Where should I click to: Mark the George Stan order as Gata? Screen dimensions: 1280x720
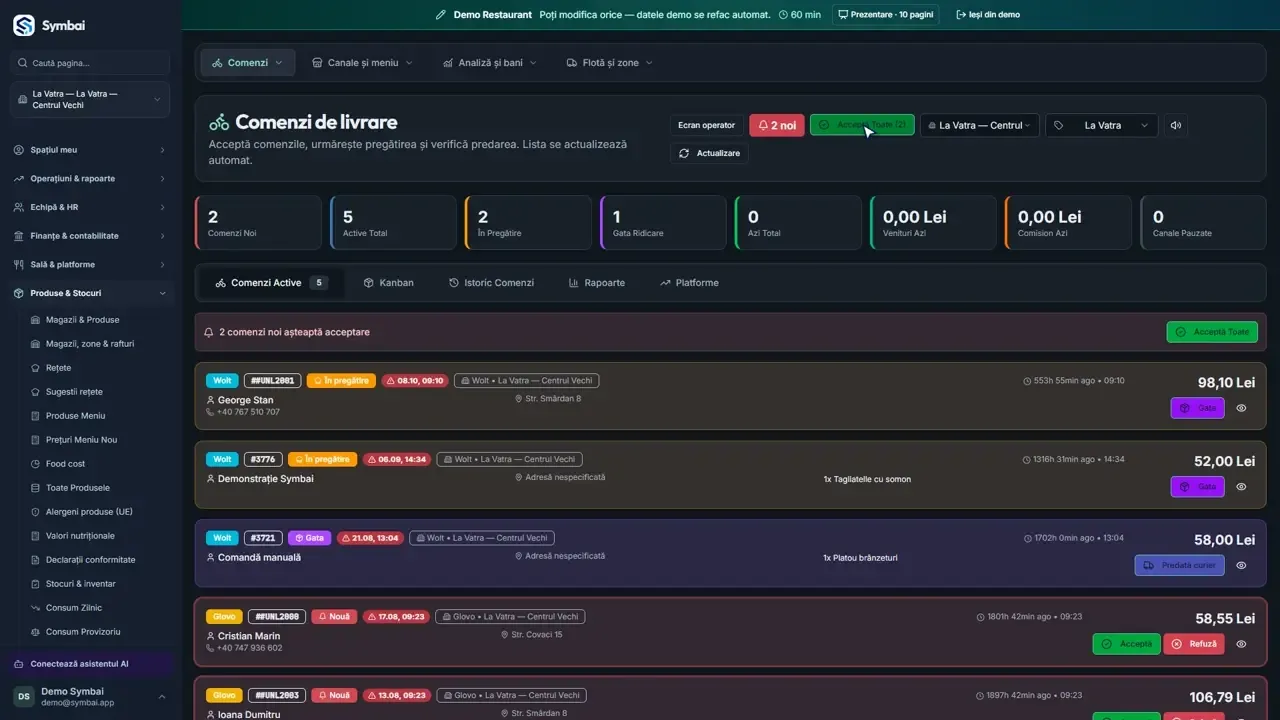tap(1198, 408)
